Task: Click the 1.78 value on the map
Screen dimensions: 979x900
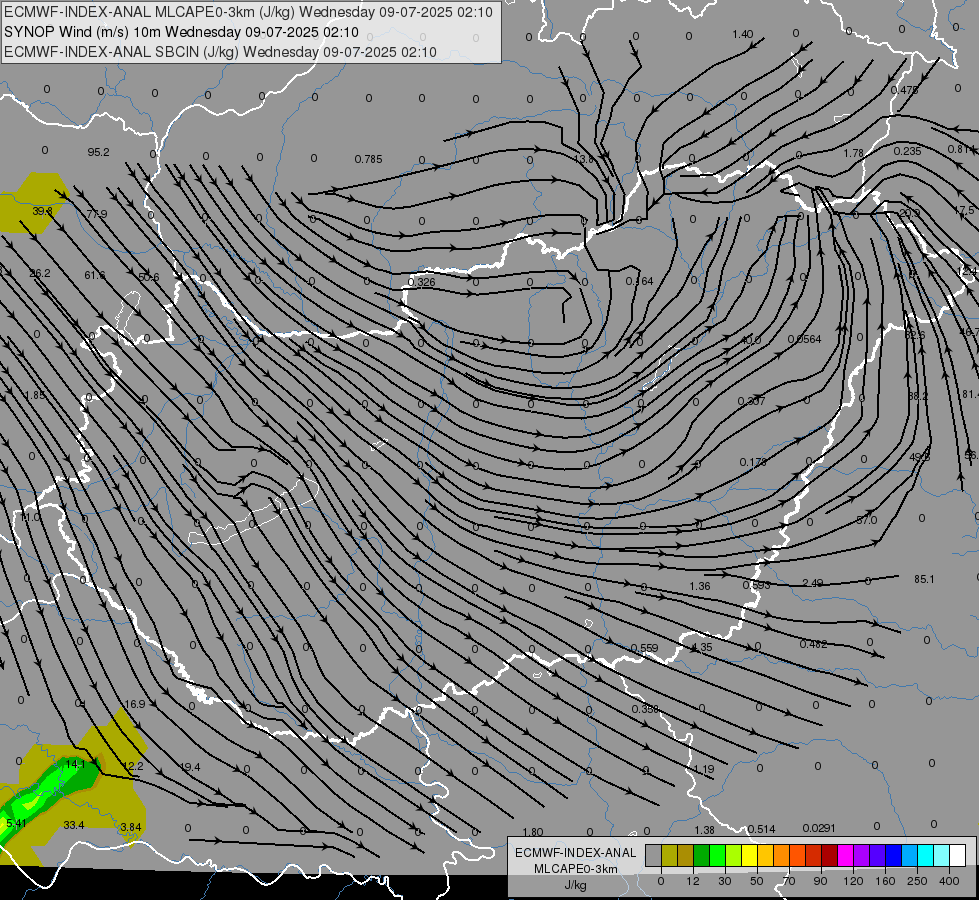Action: point(854,153)
